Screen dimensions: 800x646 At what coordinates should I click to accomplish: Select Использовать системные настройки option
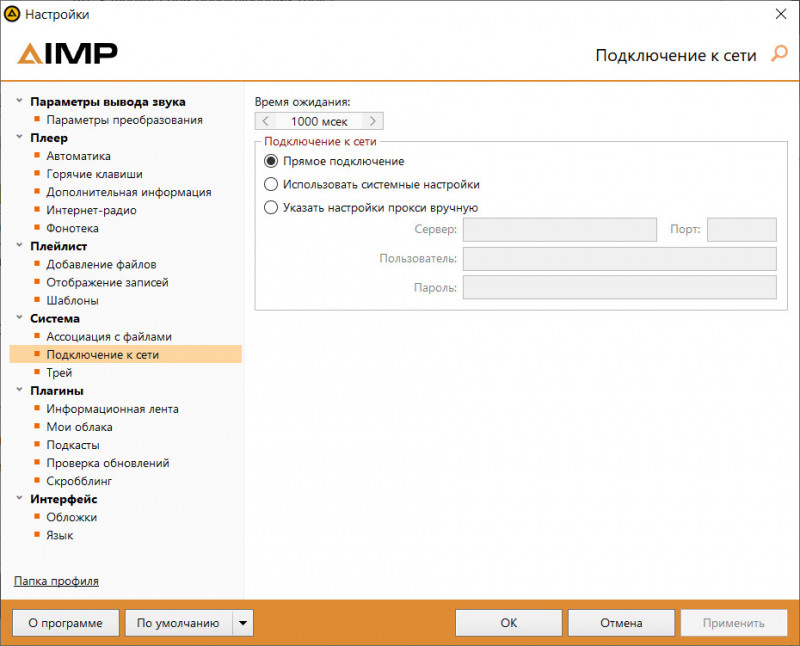(x=270, y=185)
